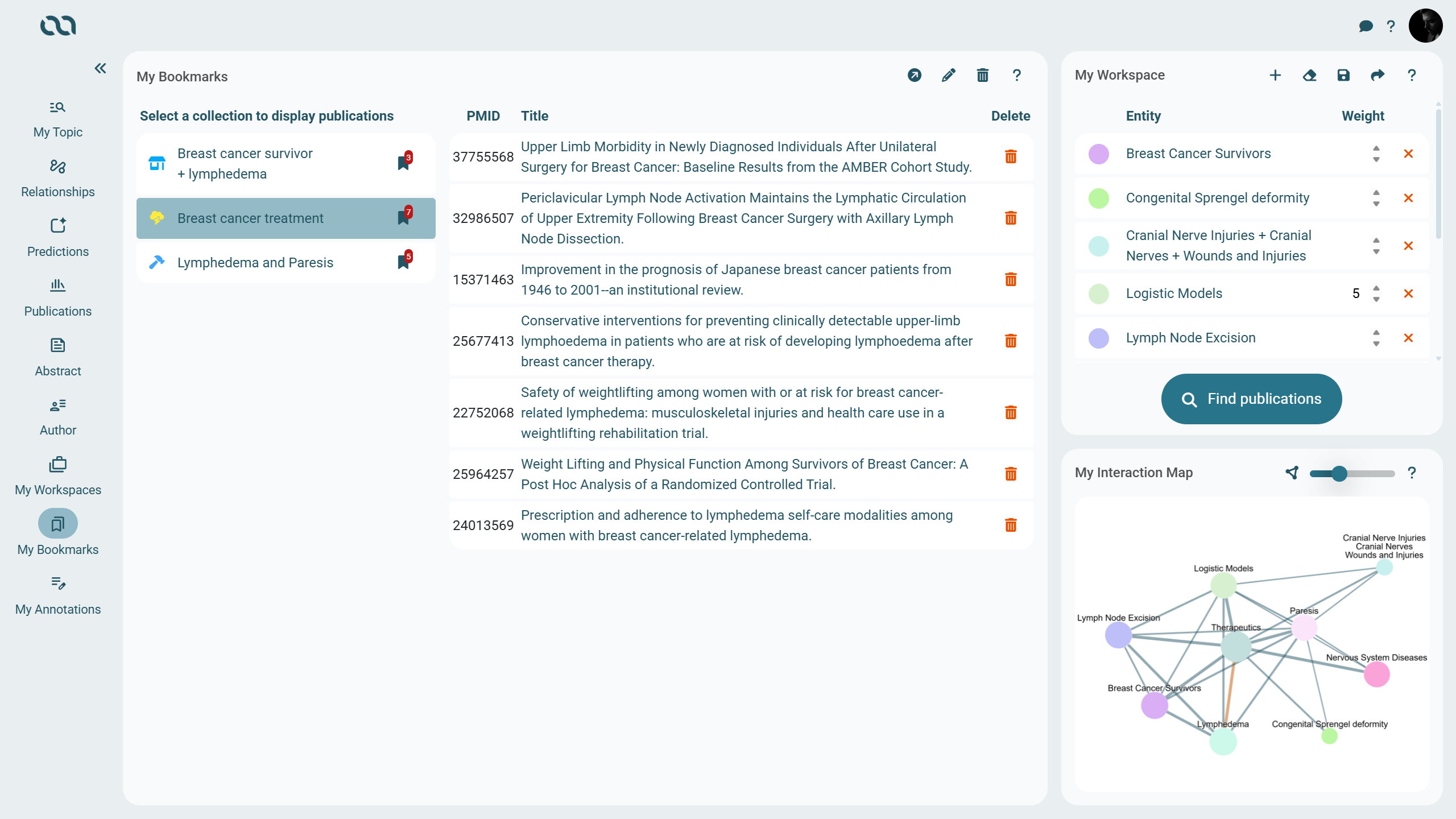
Task: Adjust weight stepper for Logistic Models
Action: click(1376, 293)
